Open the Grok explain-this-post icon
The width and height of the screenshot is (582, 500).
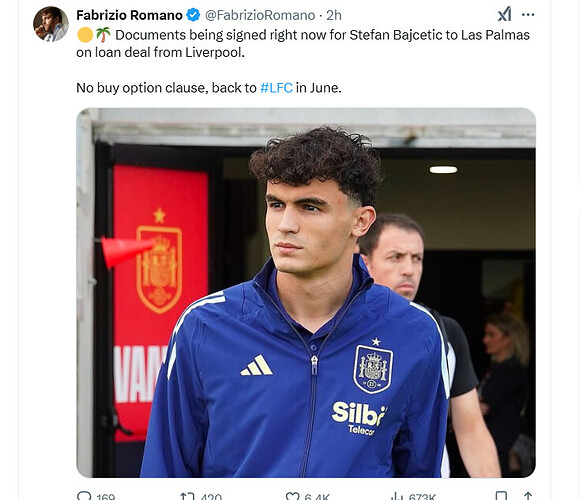(504, 14)
